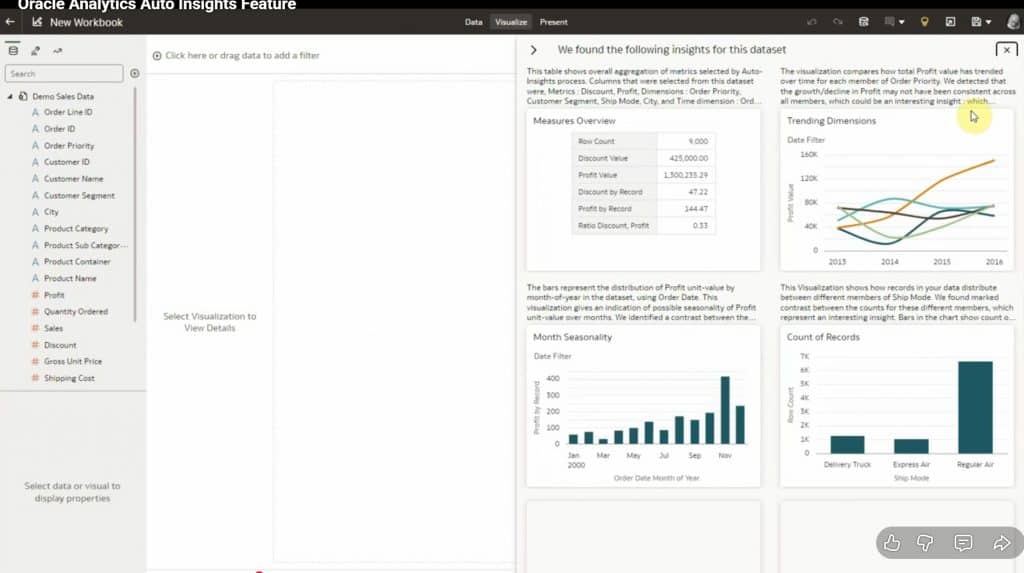Image resolution: width=1024 pixels, height=573 pixels.
Task: Select the Product Sub Category column
Action: click(x=86, y=245)
